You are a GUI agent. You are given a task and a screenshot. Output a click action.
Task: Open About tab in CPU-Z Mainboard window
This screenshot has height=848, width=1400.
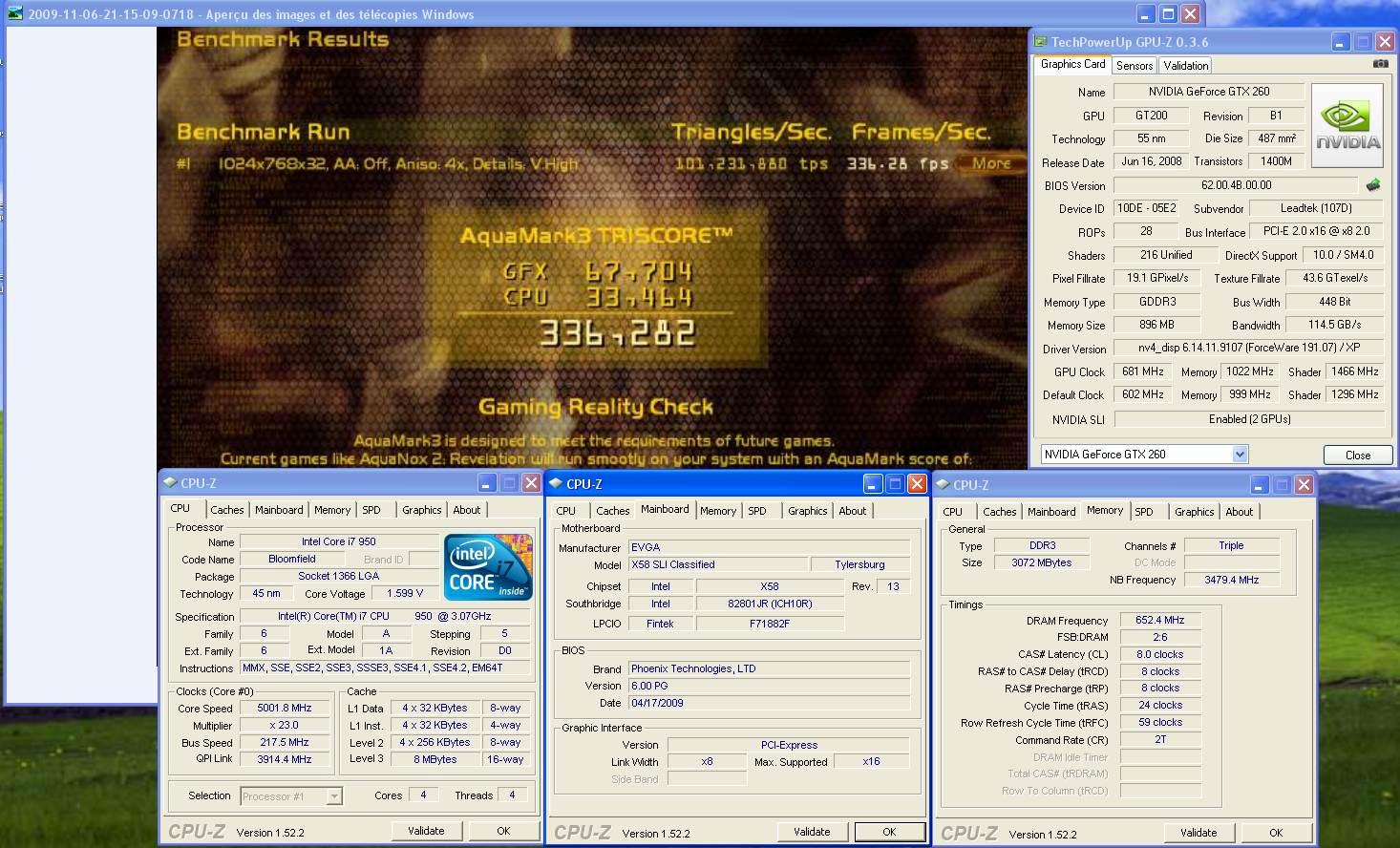(x=852, y=511)
